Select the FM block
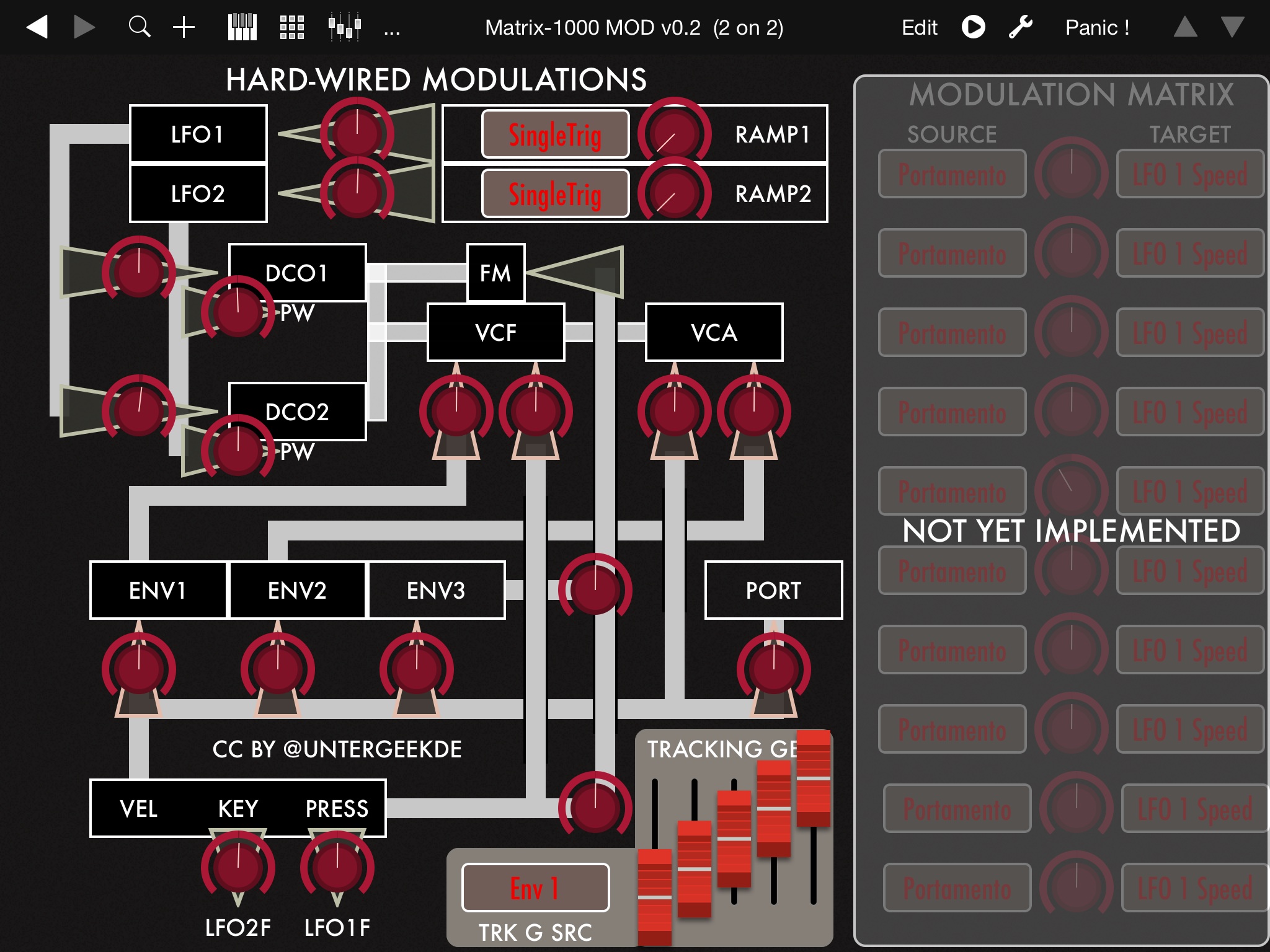Image resolution: width=1270 pixels, height=952 pixels. pos(495,273)
